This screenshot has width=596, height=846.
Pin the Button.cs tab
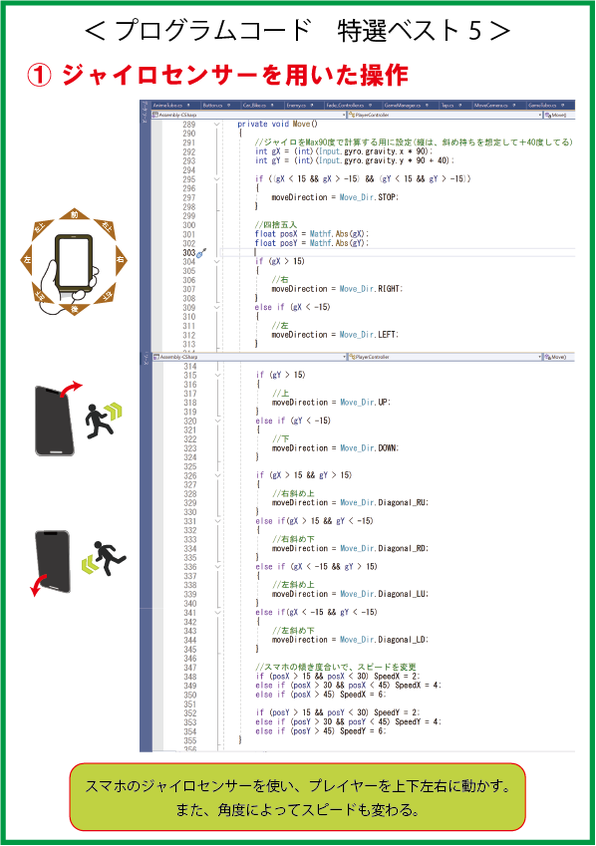[x=229, y=105]
